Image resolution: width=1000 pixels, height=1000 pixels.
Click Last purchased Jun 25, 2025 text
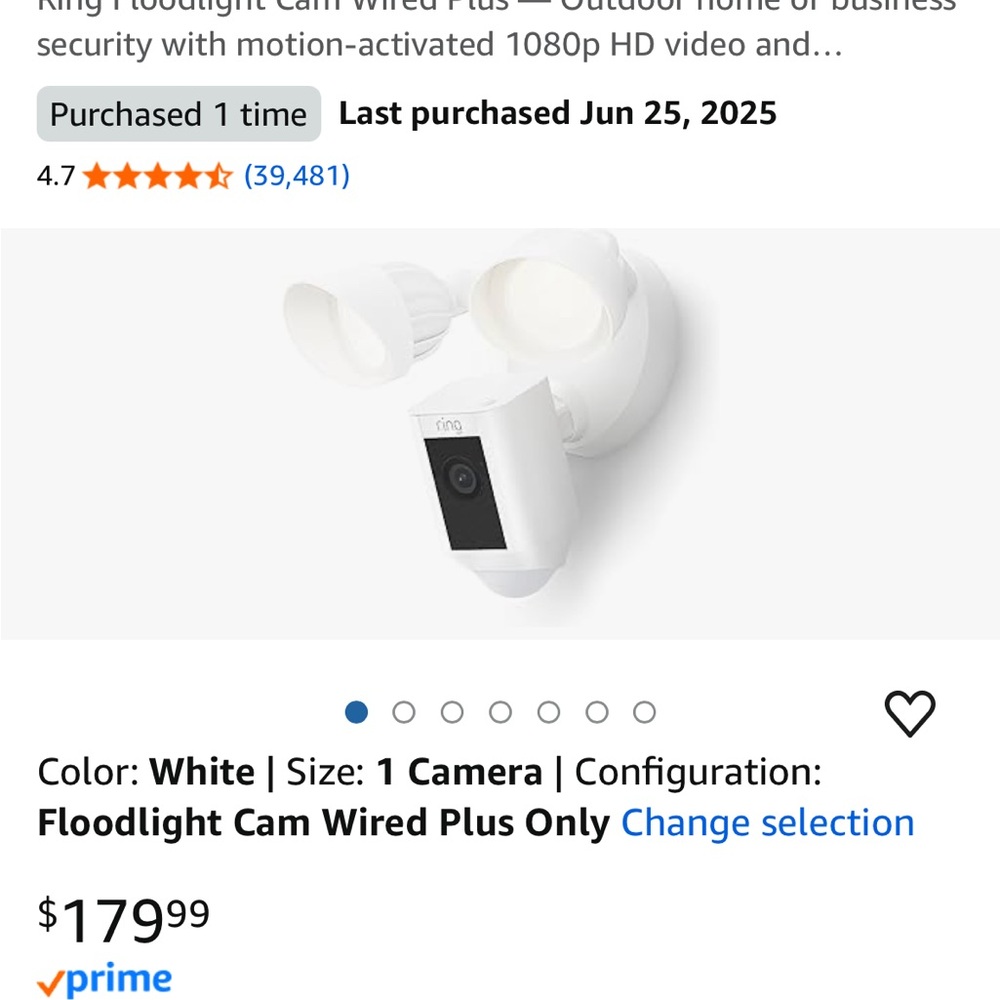[x=556, y=113]
